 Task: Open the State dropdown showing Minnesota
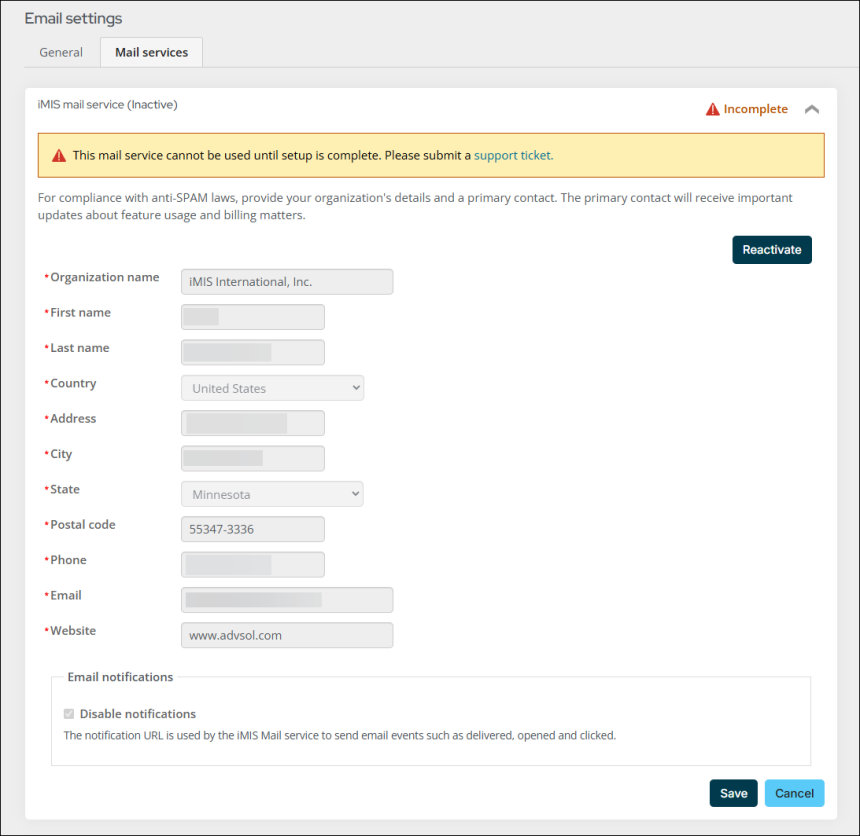pyautogui.click(x=271, y=493)
